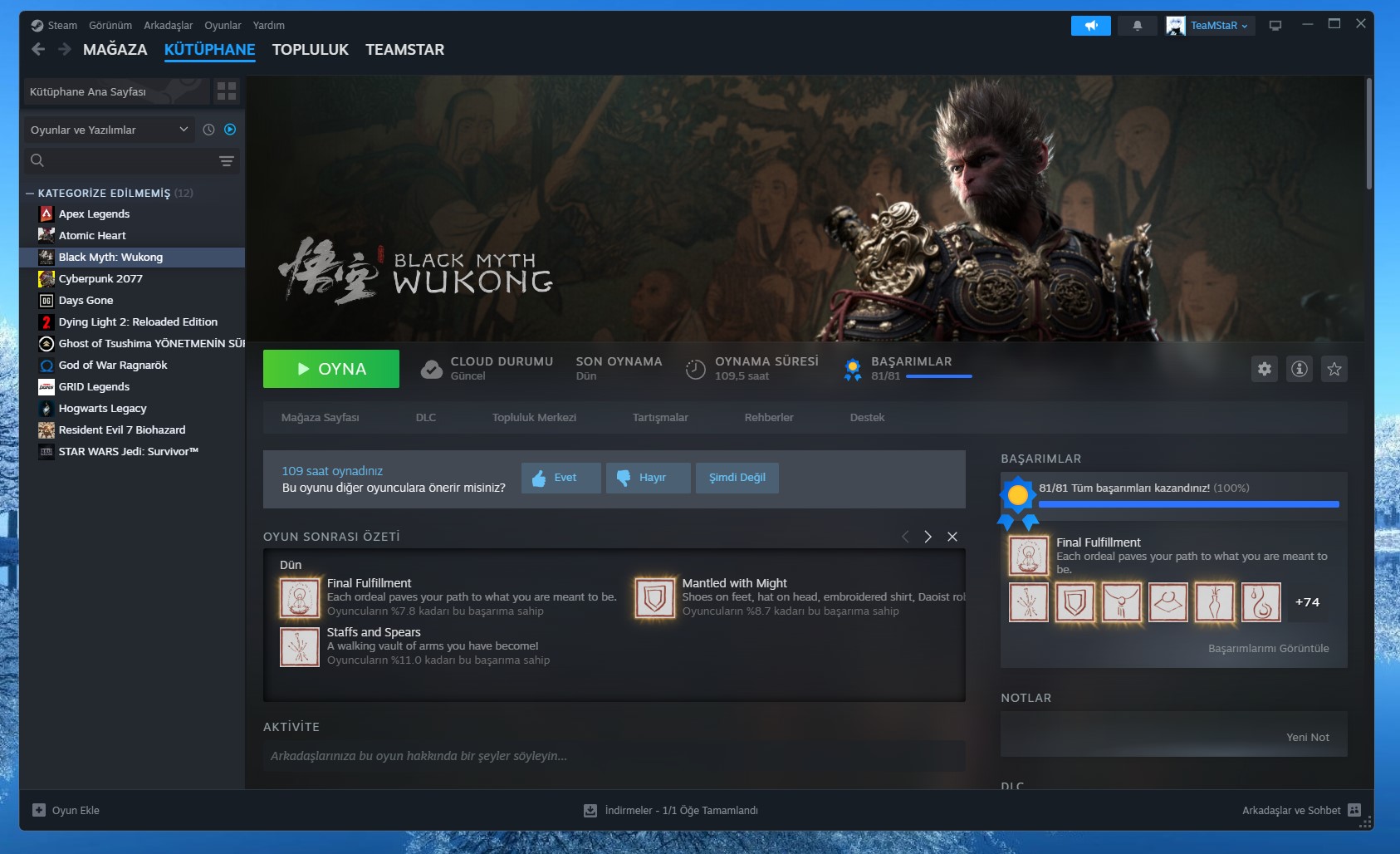The height and width of the screenshot is (854, 1400).
Task: Click the Mantled with Might achievement icon
Action: tap(655, 598)
